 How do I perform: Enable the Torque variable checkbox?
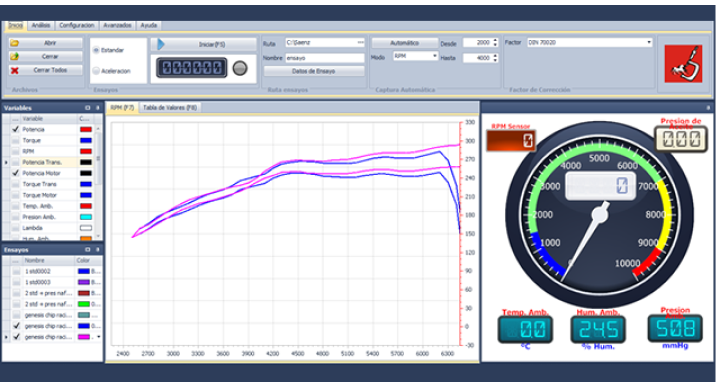coord(16,140)
